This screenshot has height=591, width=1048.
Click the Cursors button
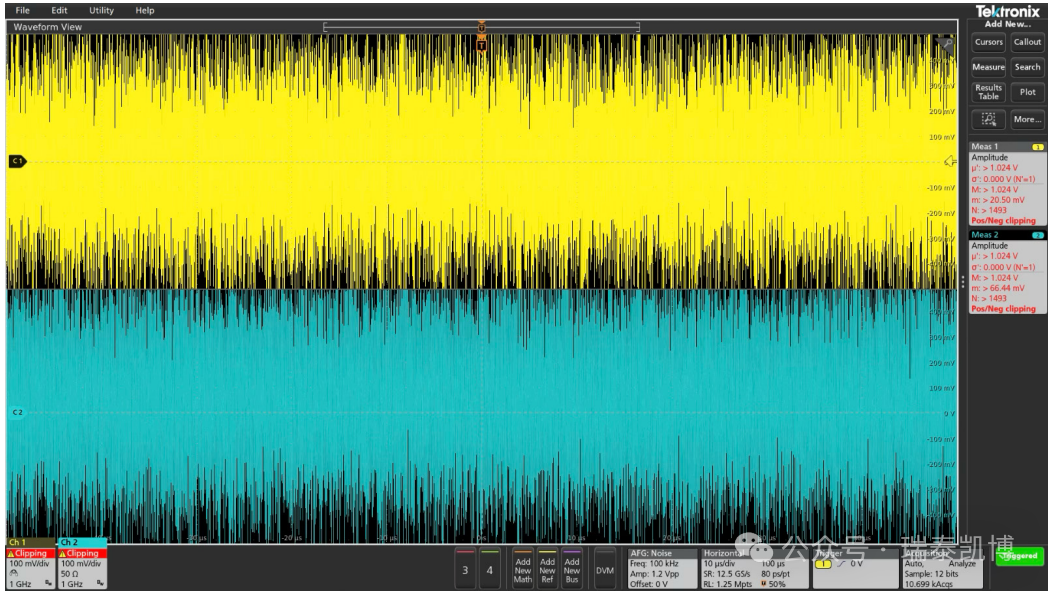(988, 42)
